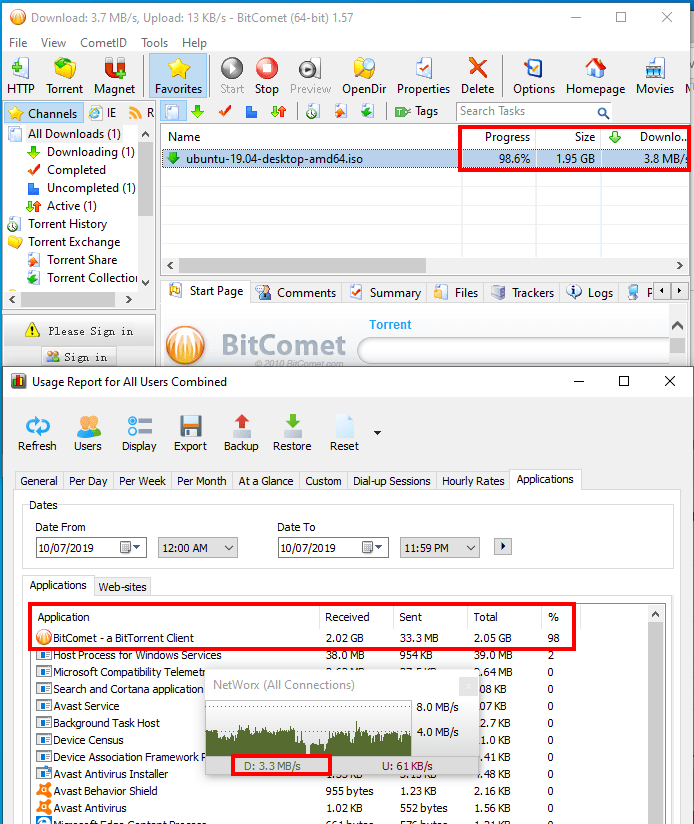This screenshot has height=824, width=694.
Task: Toggle the Favorites star button
Action: point(178,76)
